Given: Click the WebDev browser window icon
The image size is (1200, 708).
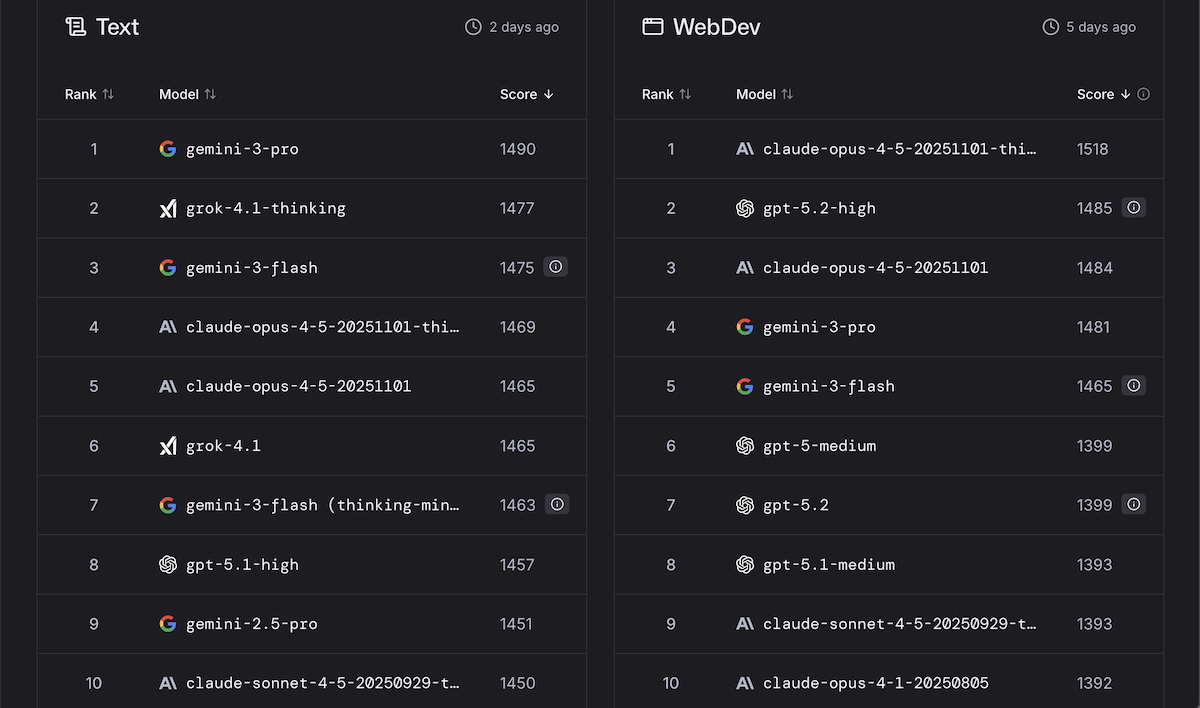Looking at the screenshot, I should pyautogui.click(x=653, y=27).
